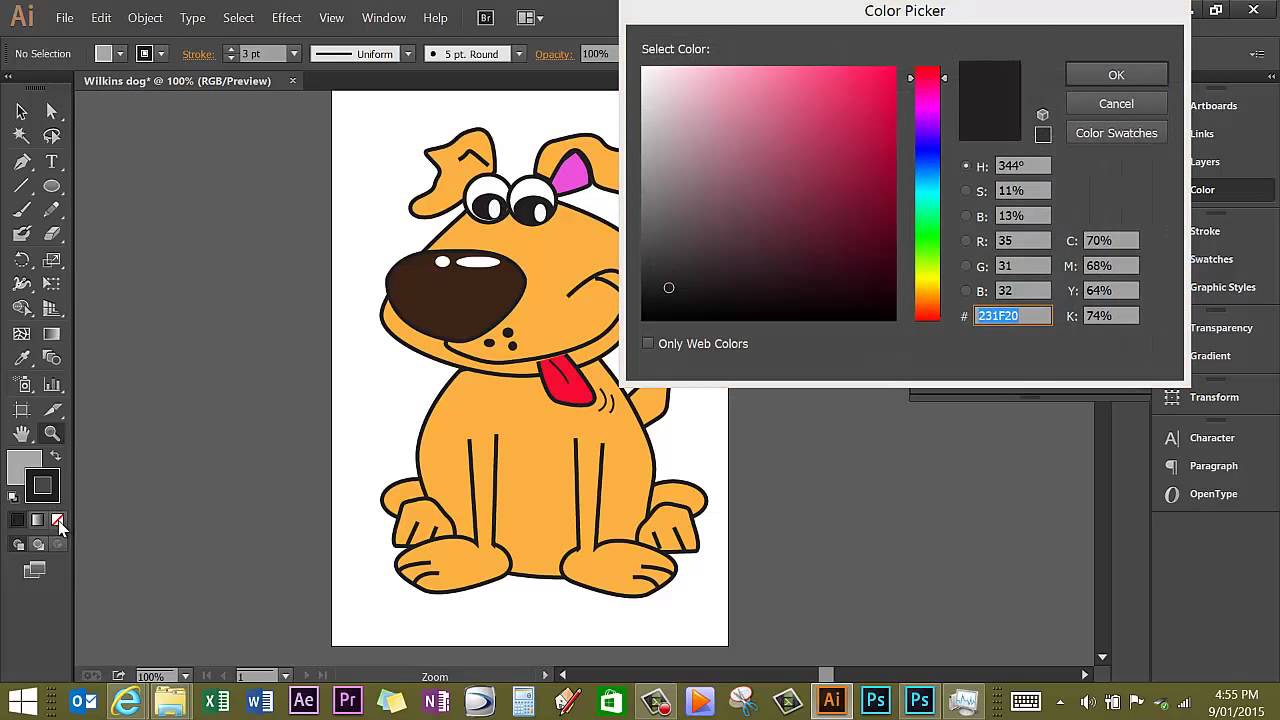This screenshot has width=1280, height=720.
Task: Select the Pencil tool
Action: click(52, 210)
